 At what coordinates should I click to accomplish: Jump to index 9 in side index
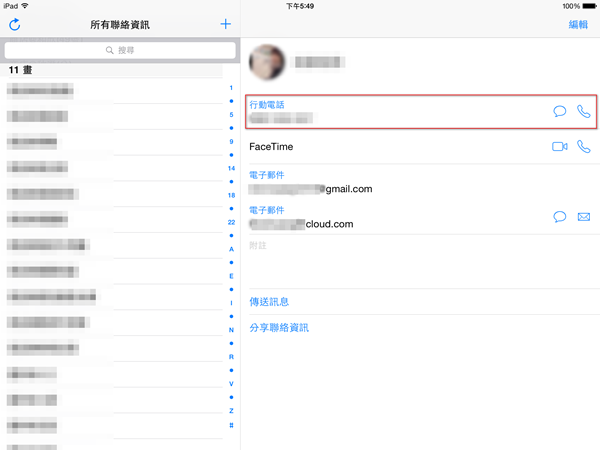231,142
